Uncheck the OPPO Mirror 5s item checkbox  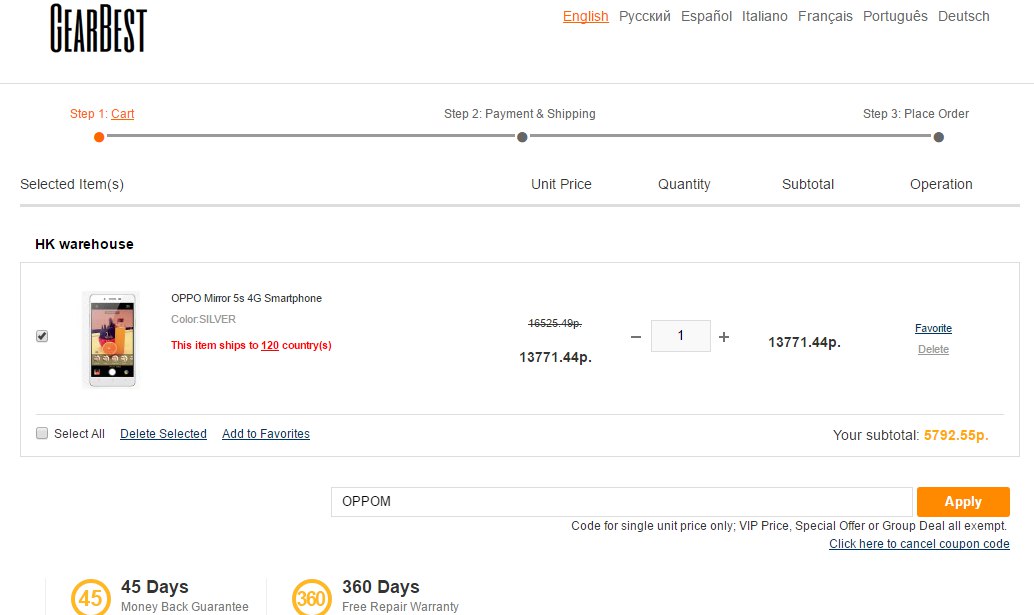tap(42, 336)
